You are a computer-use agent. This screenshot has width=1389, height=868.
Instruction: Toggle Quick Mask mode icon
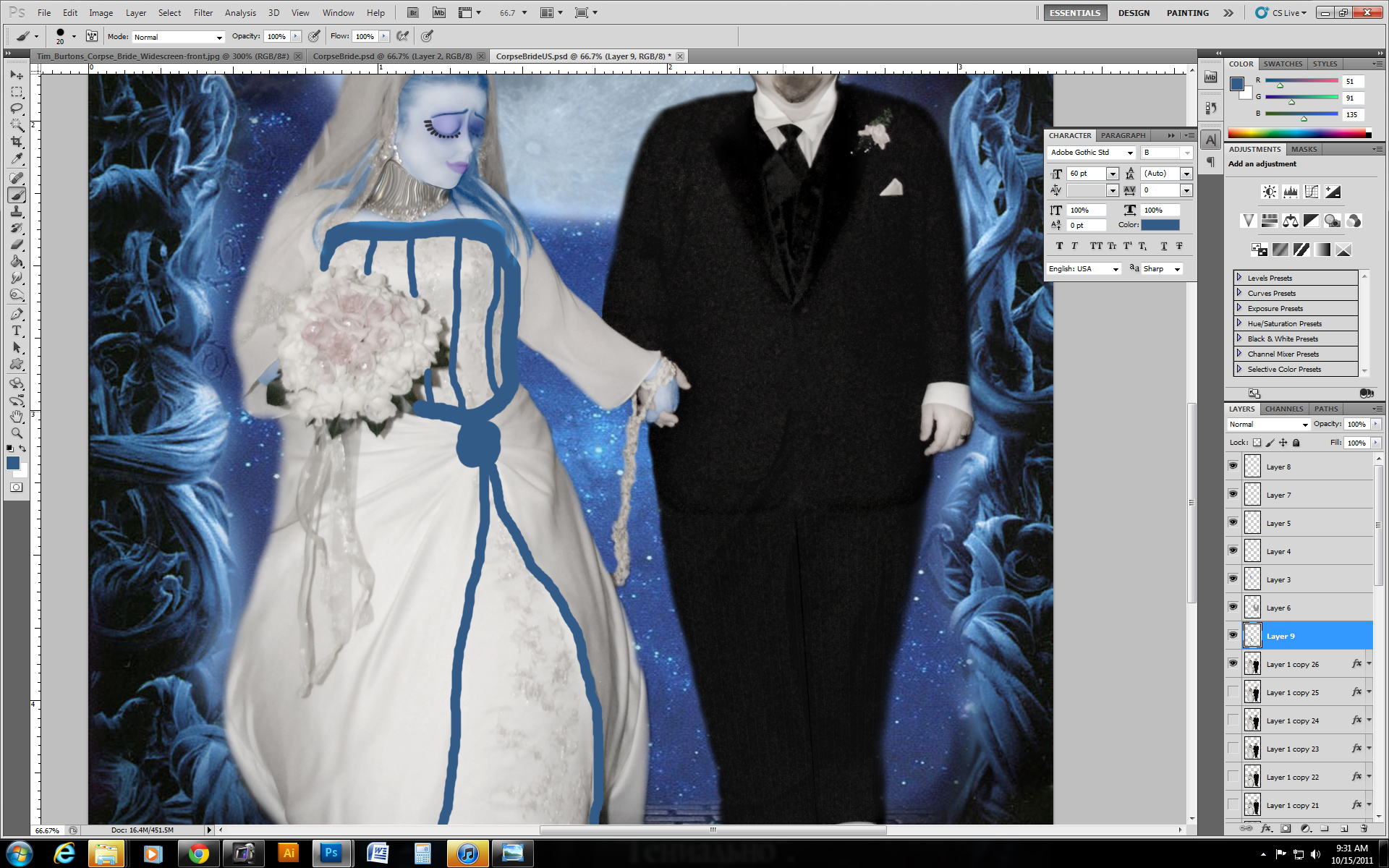(x=16, y=488)
